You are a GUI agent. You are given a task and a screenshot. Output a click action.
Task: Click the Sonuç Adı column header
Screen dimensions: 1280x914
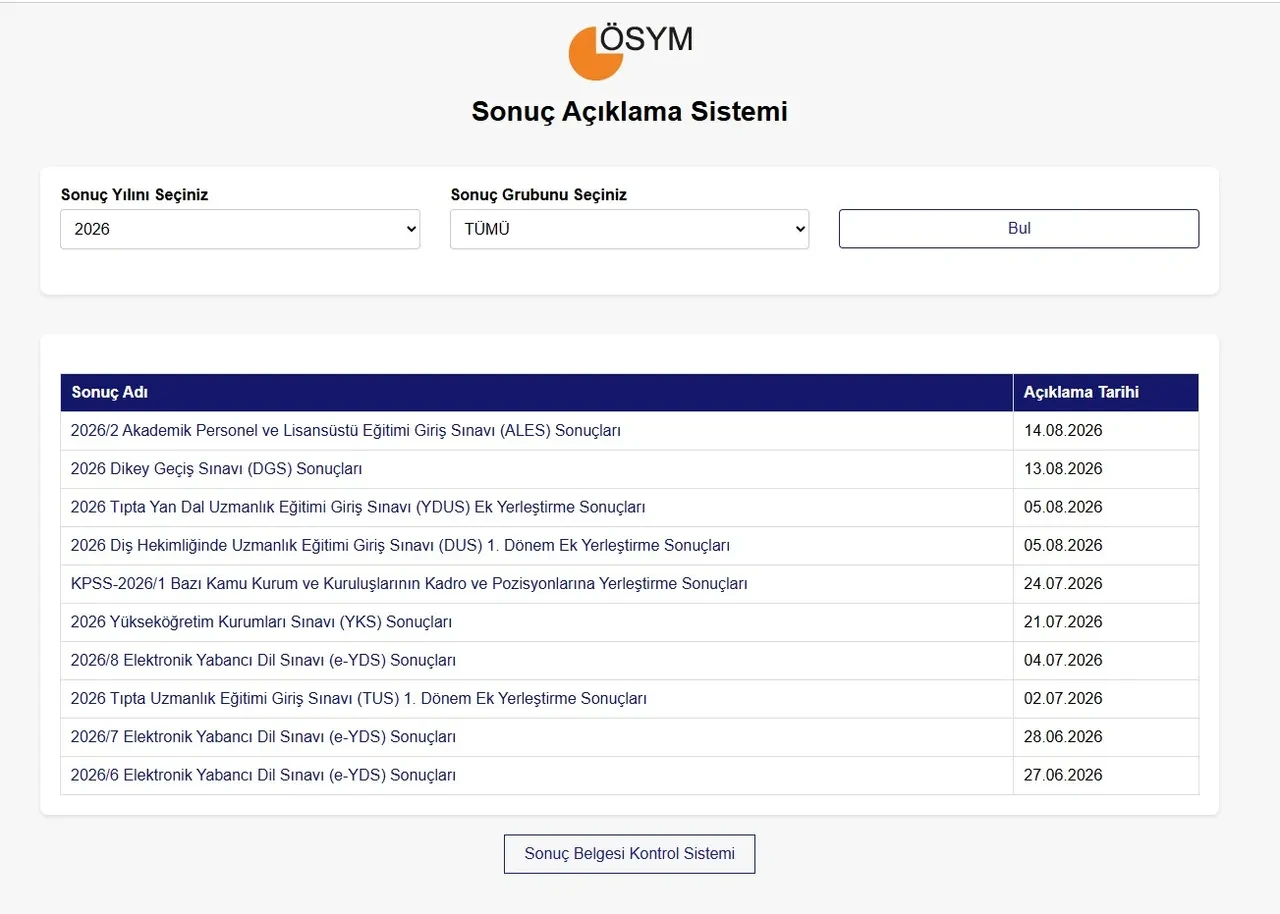[x=537, y=393]
